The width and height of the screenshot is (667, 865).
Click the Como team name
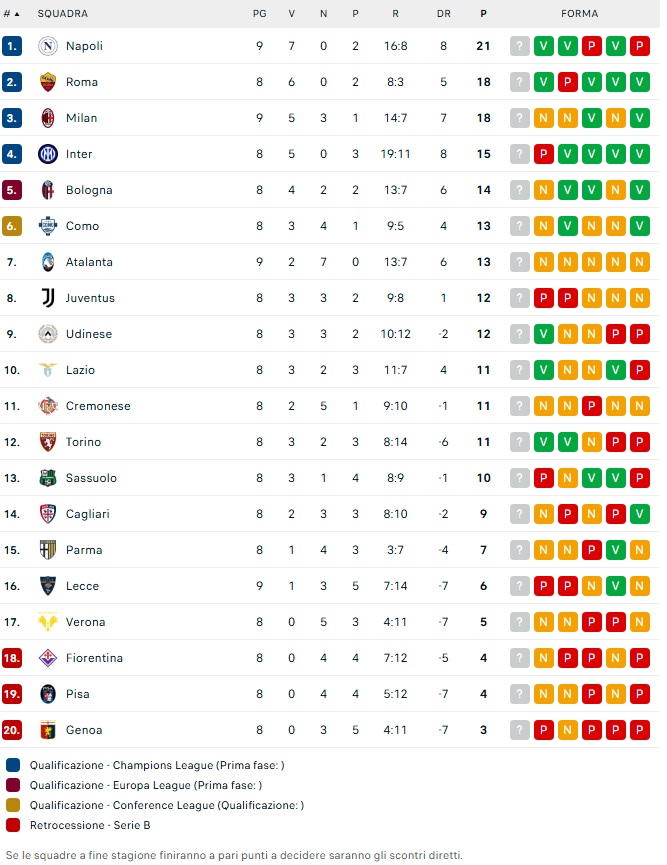[x=82, y=226]
